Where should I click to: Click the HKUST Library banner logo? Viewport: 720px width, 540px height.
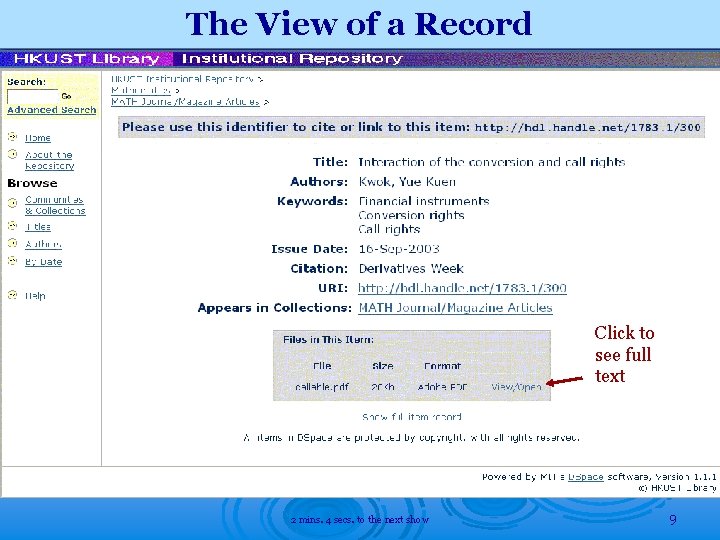click(86, 59)
